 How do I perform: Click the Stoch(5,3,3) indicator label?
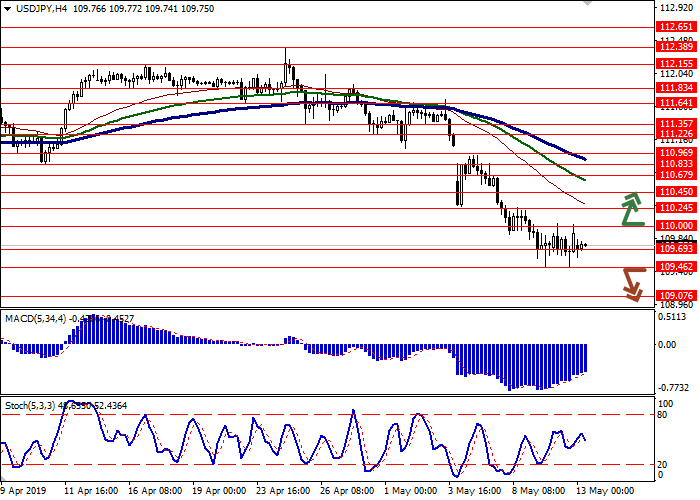pyautogui.click(x=32, y=407)
